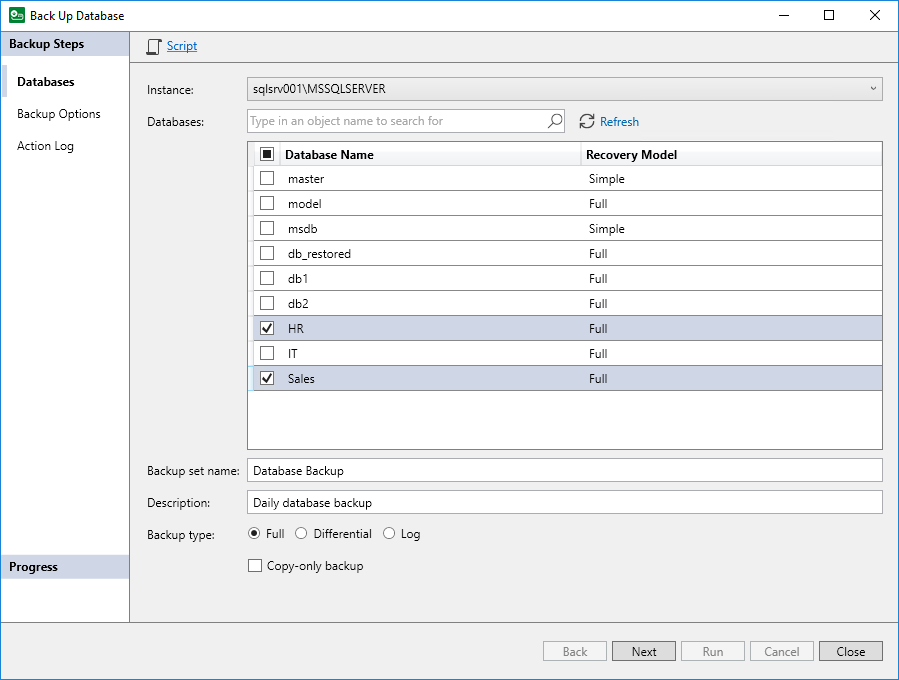
Task: Select the Log backup type
Action: click(389, 534)
